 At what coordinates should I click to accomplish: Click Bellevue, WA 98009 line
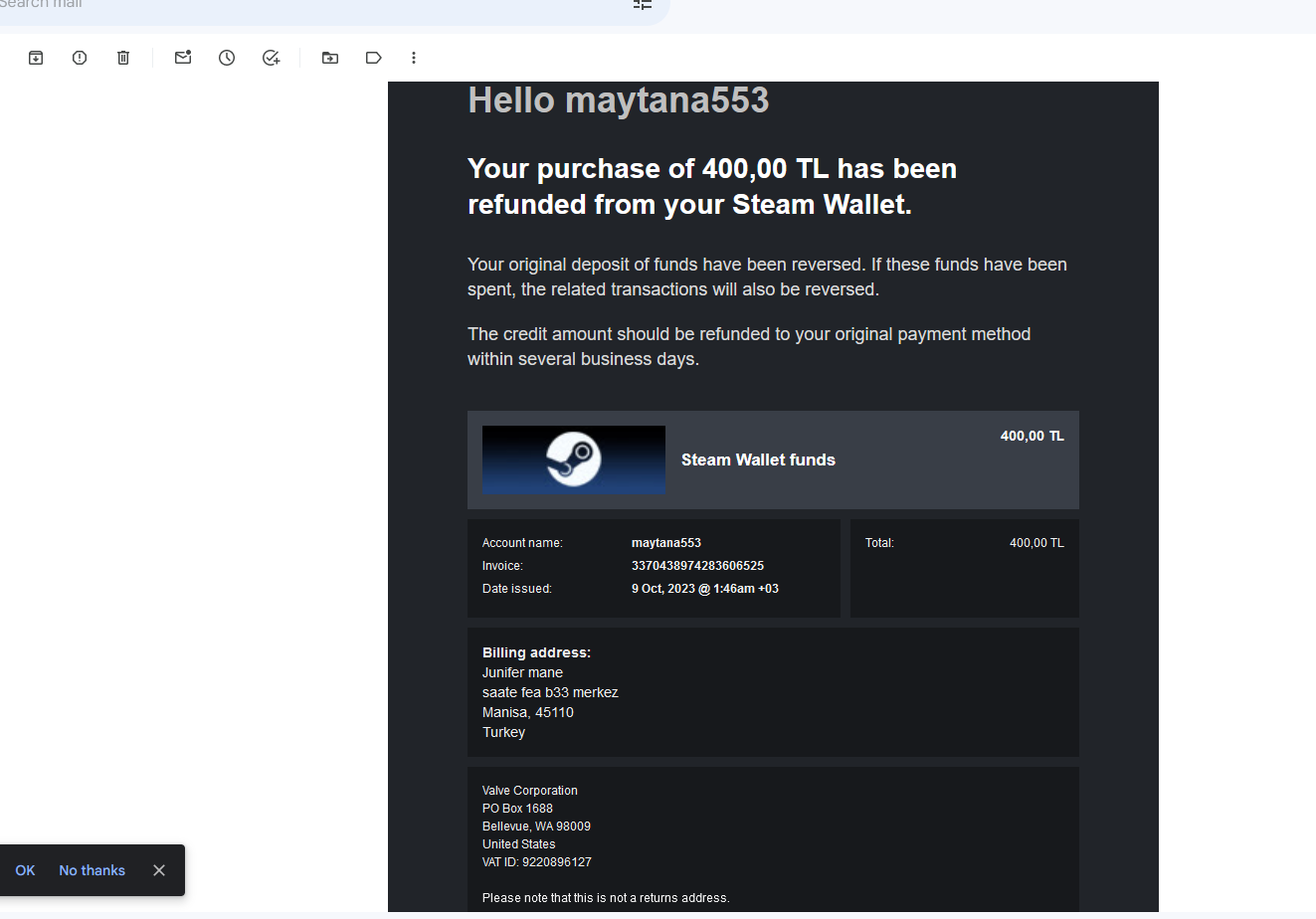[536, 827]
